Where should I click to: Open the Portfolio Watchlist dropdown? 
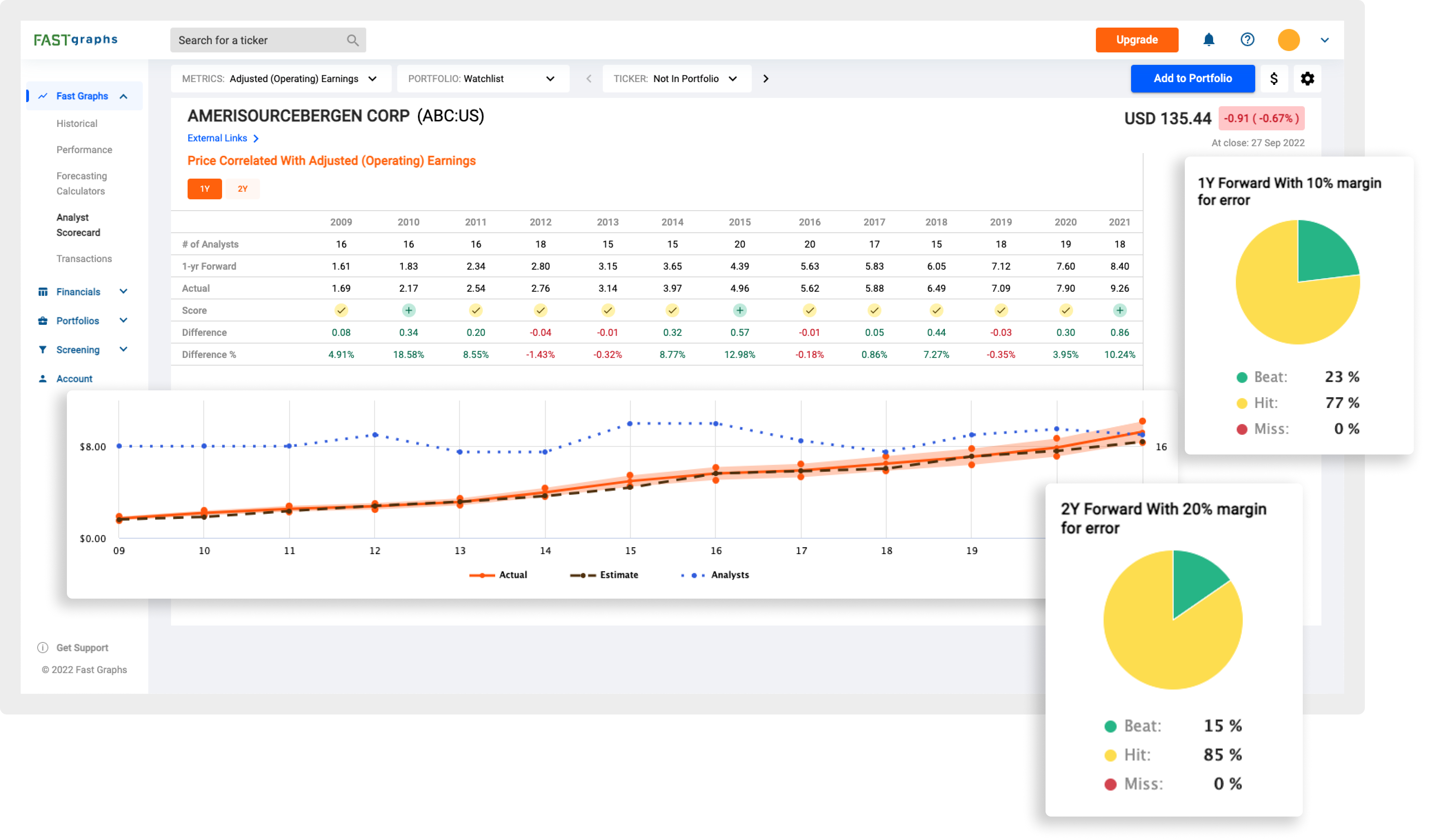coord(482,78)
